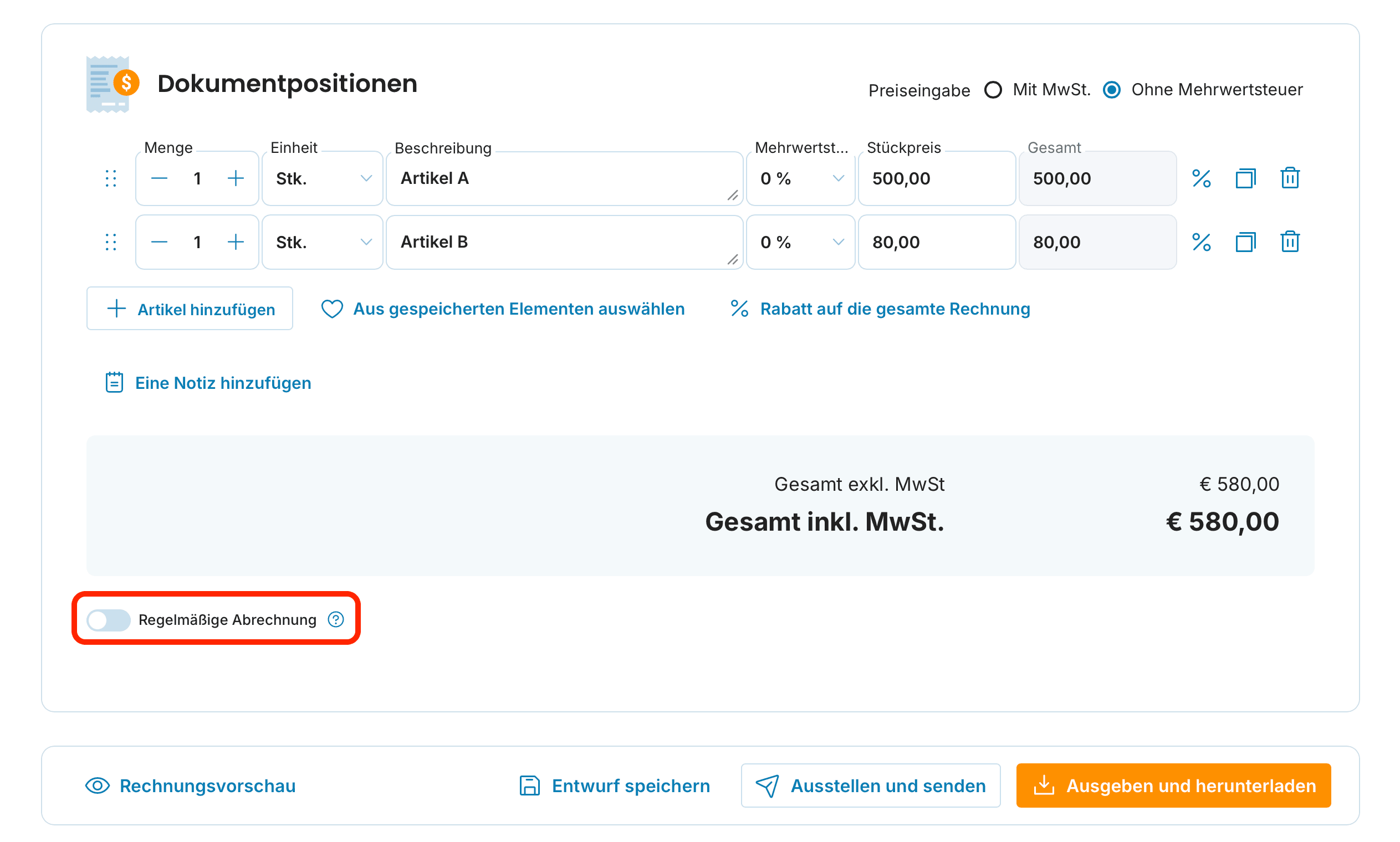This screenshot has height=842, width=1400.
Task: Open Rechnungsvorschau preview
Action: 190,786
